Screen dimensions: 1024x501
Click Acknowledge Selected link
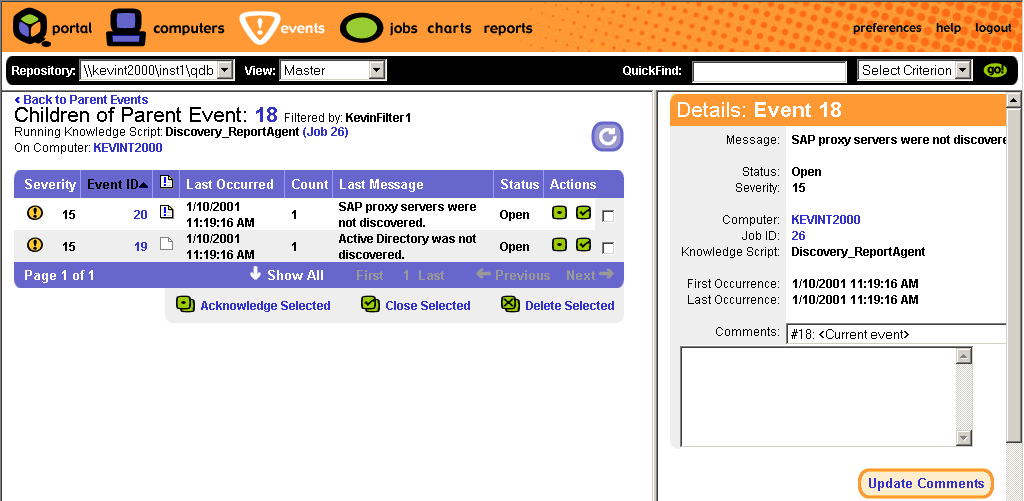click(265, 306)
